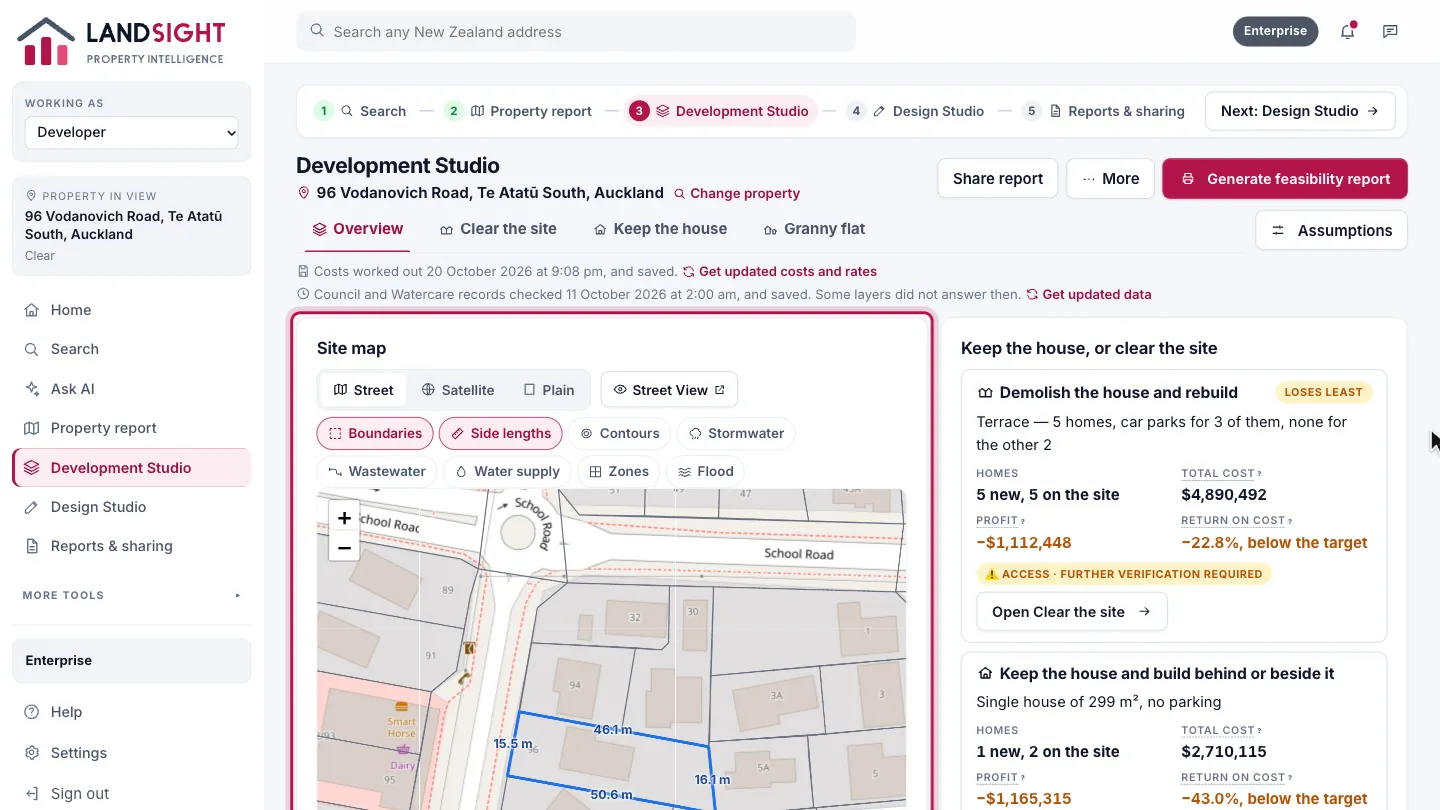Click Change property link
Viewport: 1440px width, 810px height.
pos(737,194)
